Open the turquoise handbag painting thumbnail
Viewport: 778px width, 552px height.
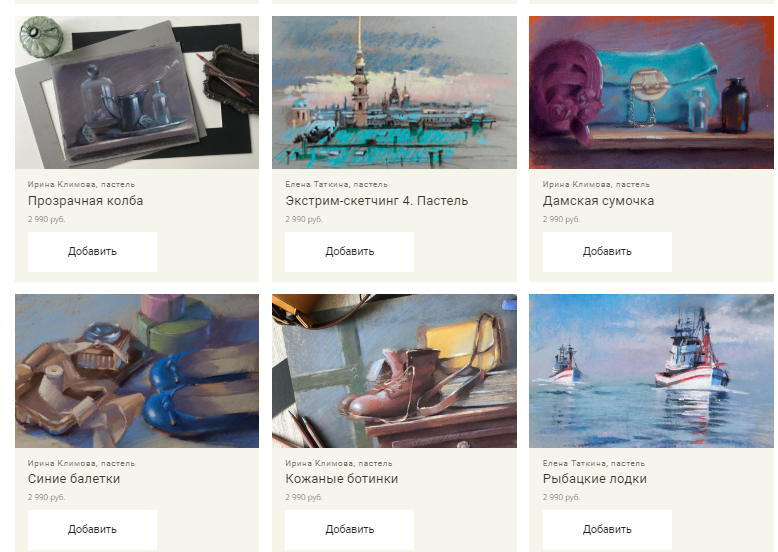pos(651,92)
